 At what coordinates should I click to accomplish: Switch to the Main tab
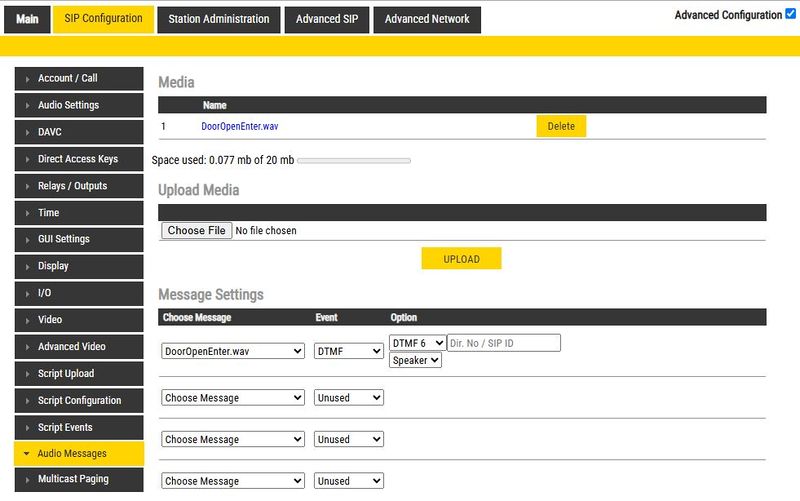(x=27, y=19)
